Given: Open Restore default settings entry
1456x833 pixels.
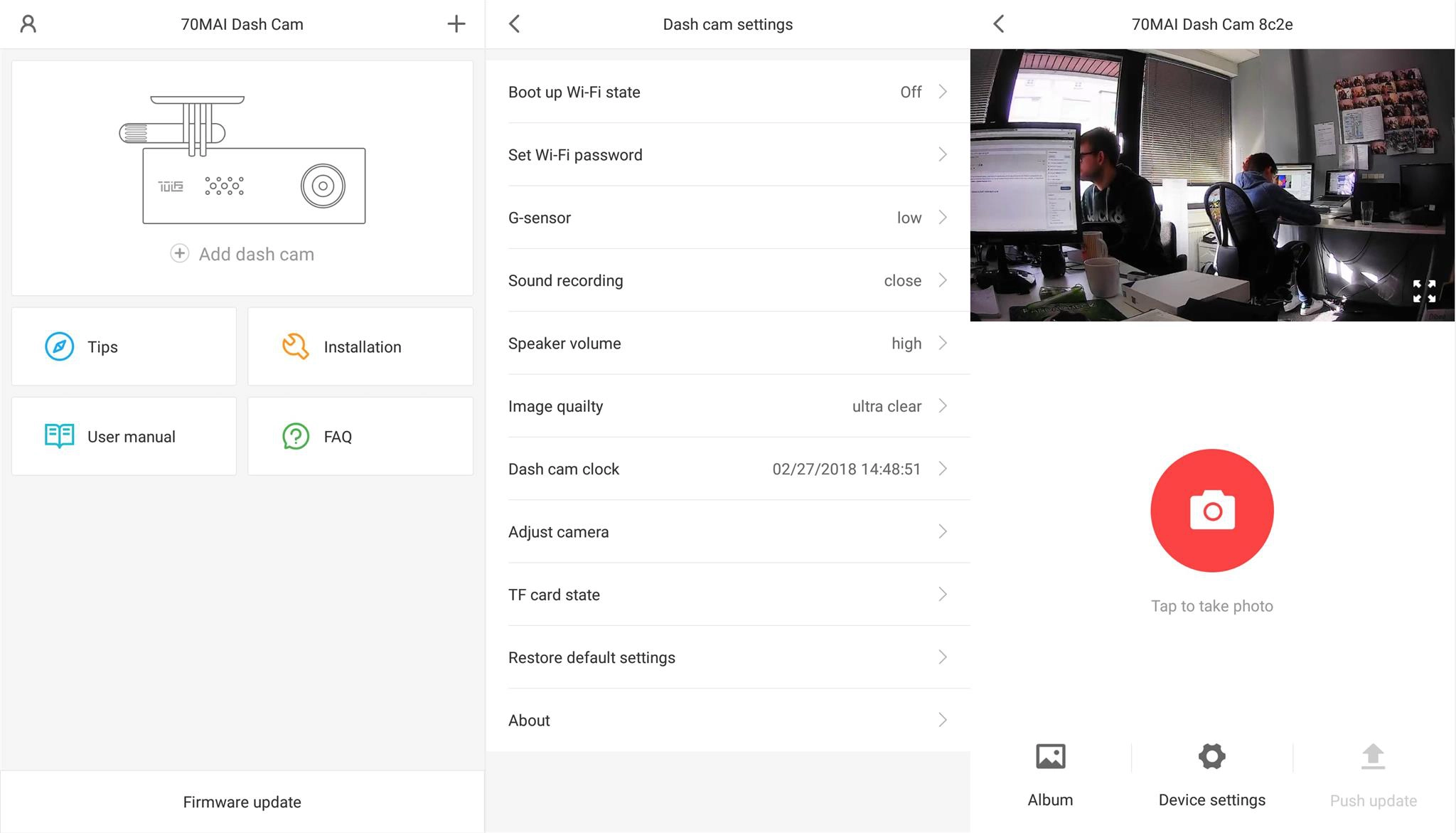Looking at the screenshot, I should pyautogui.click(x=728, y=657).
